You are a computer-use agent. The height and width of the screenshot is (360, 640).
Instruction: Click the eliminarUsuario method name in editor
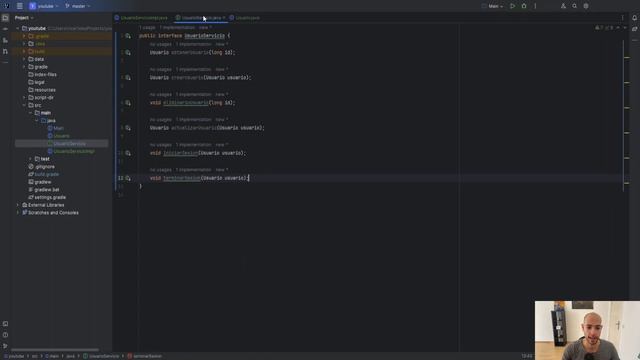pos(186,103)
